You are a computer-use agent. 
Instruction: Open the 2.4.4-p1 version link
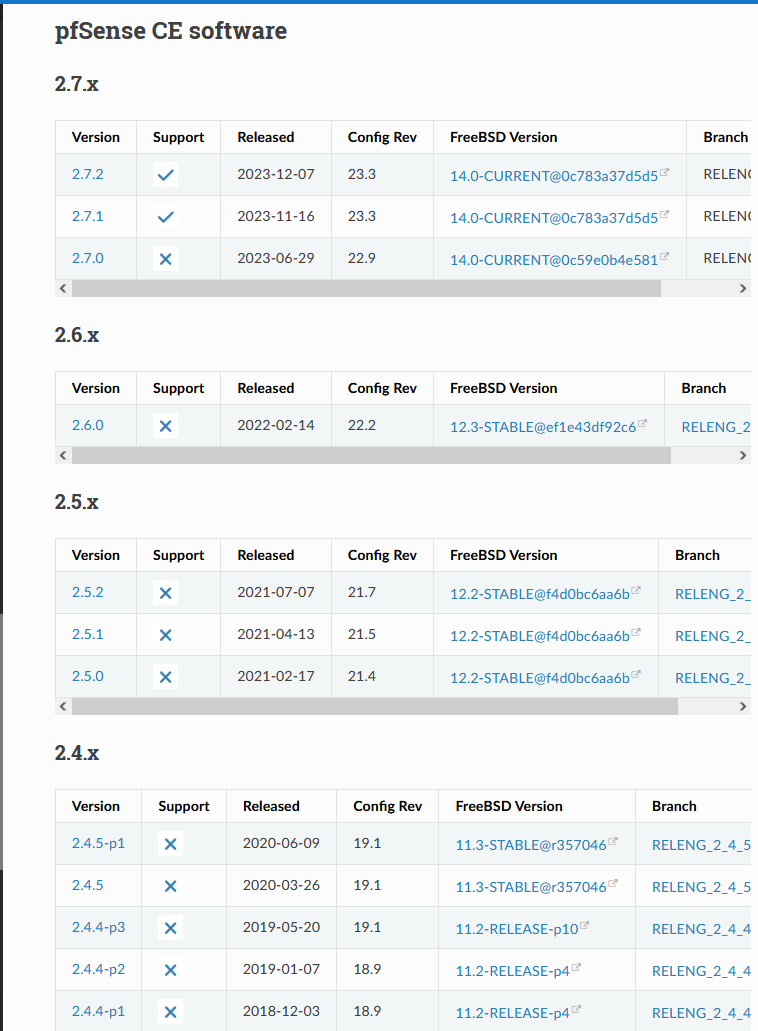click(98, 1012)
